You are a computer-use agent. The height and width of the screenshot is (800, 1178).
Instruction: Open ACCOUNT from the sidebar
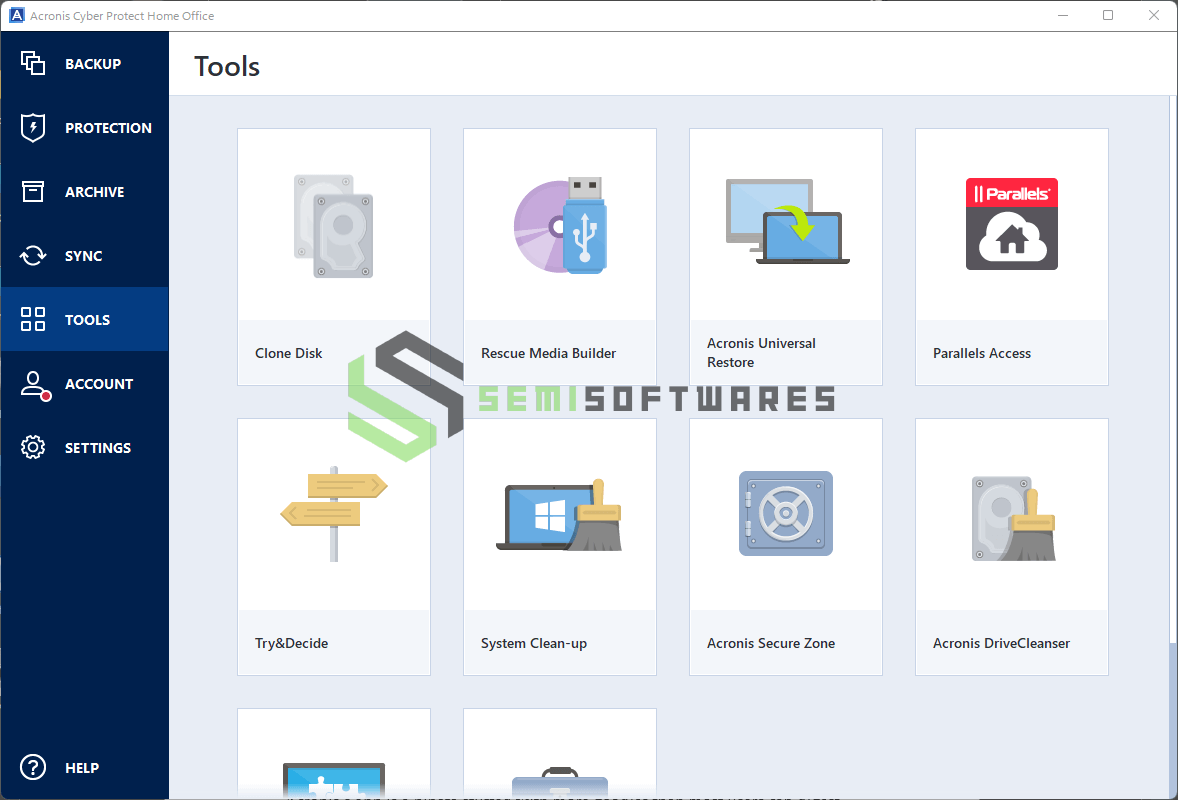pos(85,384)
